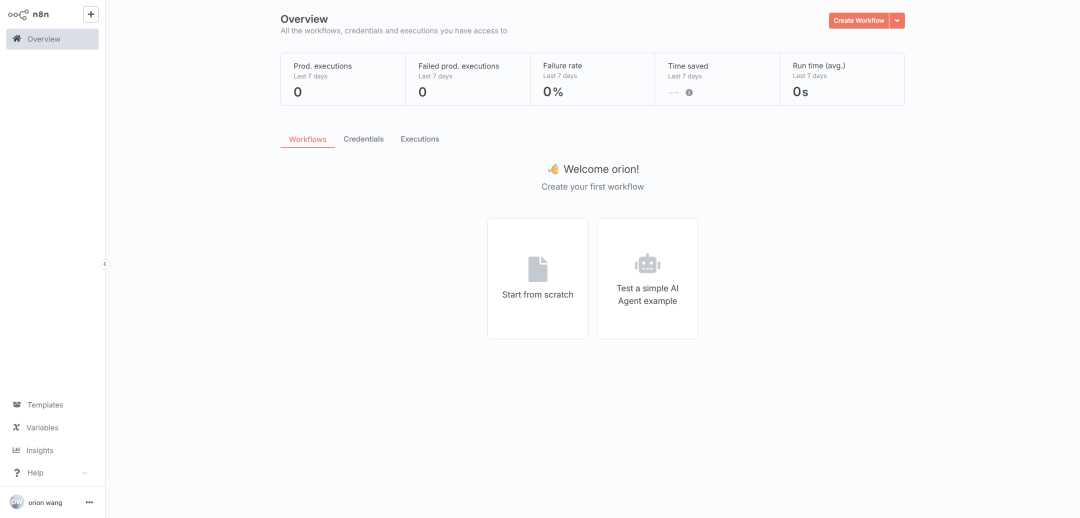Image resolution: width=1080 pixels, height=518 pixels.
Task: Click the n8n logo icon
Action: pyautogui.click(x=18, y=15)
